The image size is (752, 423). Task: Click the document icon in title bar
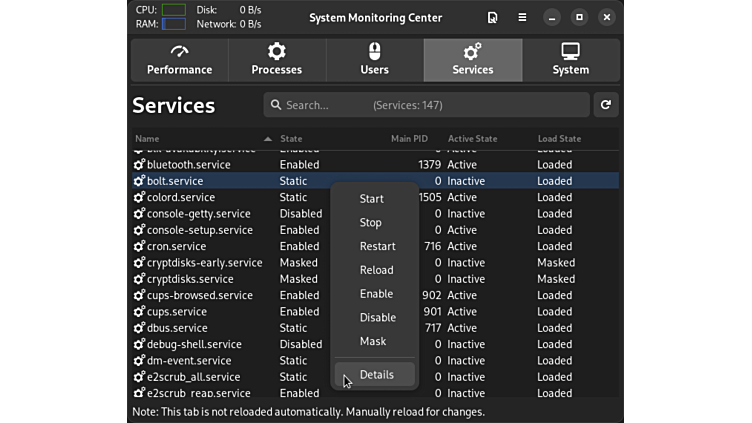(x=492, y=18)
